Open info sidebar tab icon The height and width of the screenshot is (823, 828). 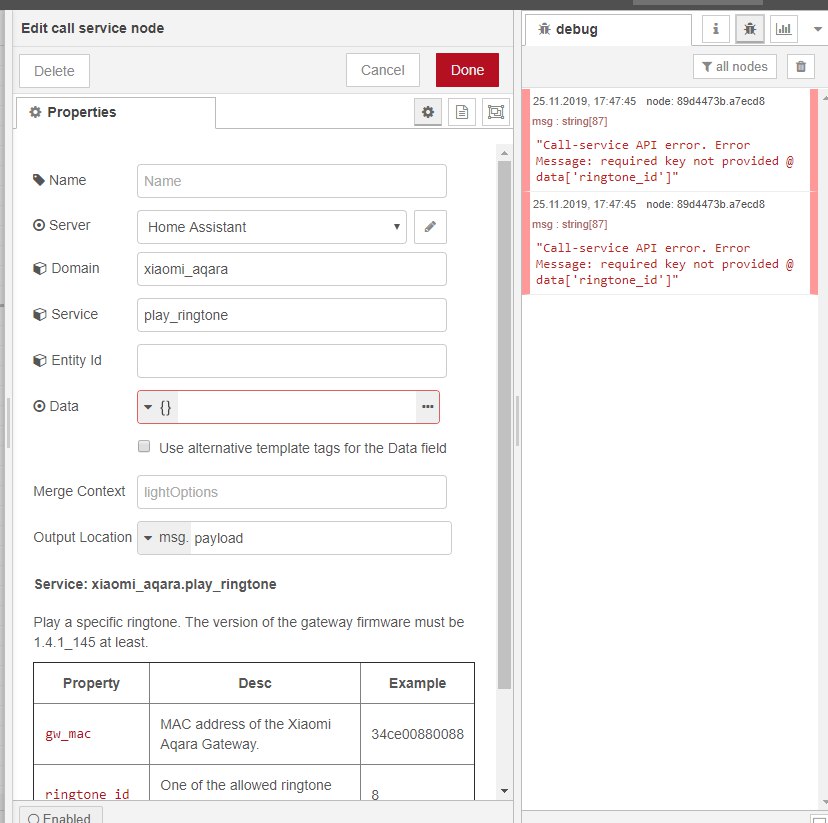pos(716,29)
